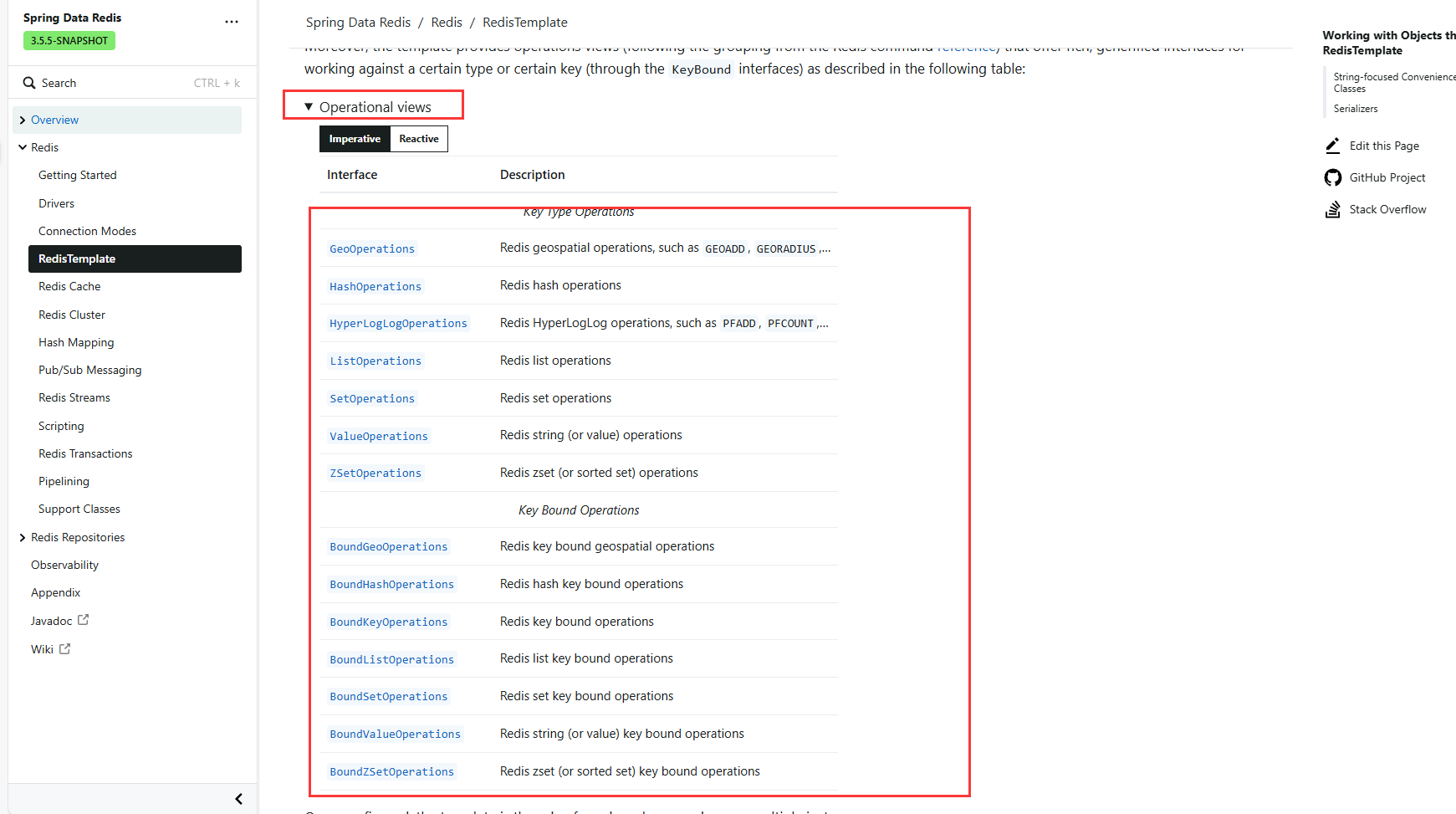Viewport: 1456px width, 814px height.
Task: Jump to the Serializers section
Action: pos(1356,109)
